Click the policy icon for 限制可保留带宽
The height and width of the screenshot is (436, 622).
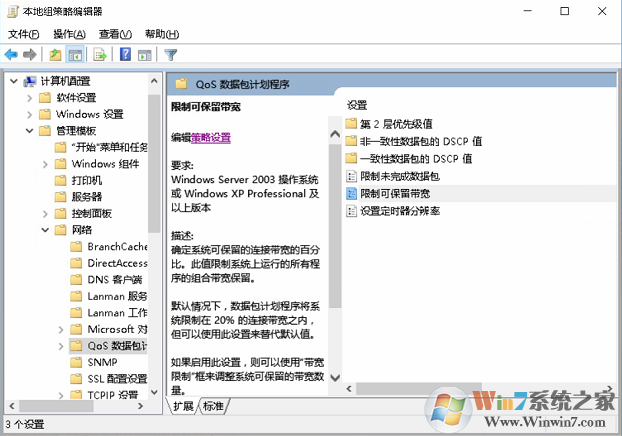(351, 193)
